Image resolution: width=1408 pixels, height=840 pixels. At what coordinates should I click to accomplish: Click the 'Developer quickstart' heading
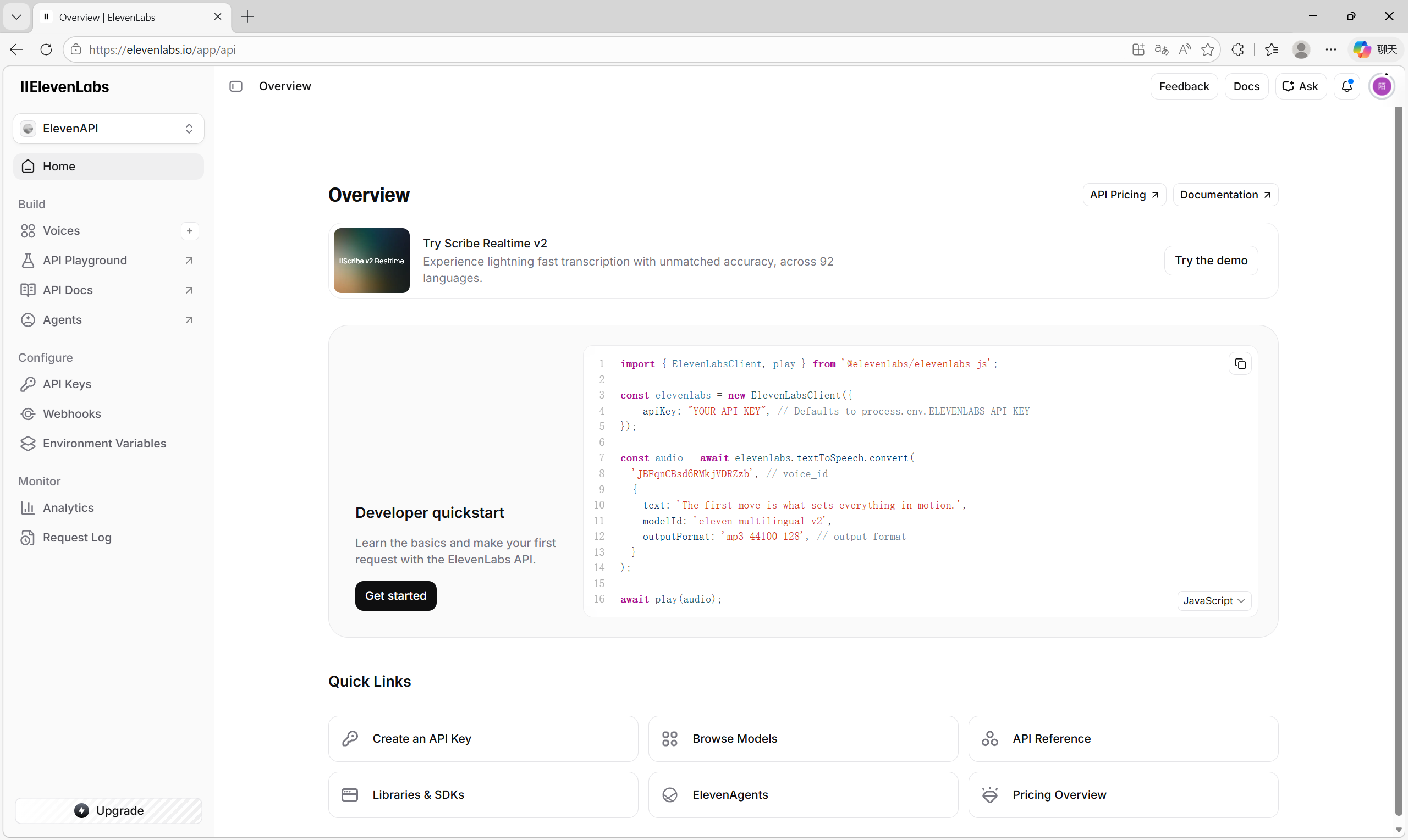(x=430, y=513)
